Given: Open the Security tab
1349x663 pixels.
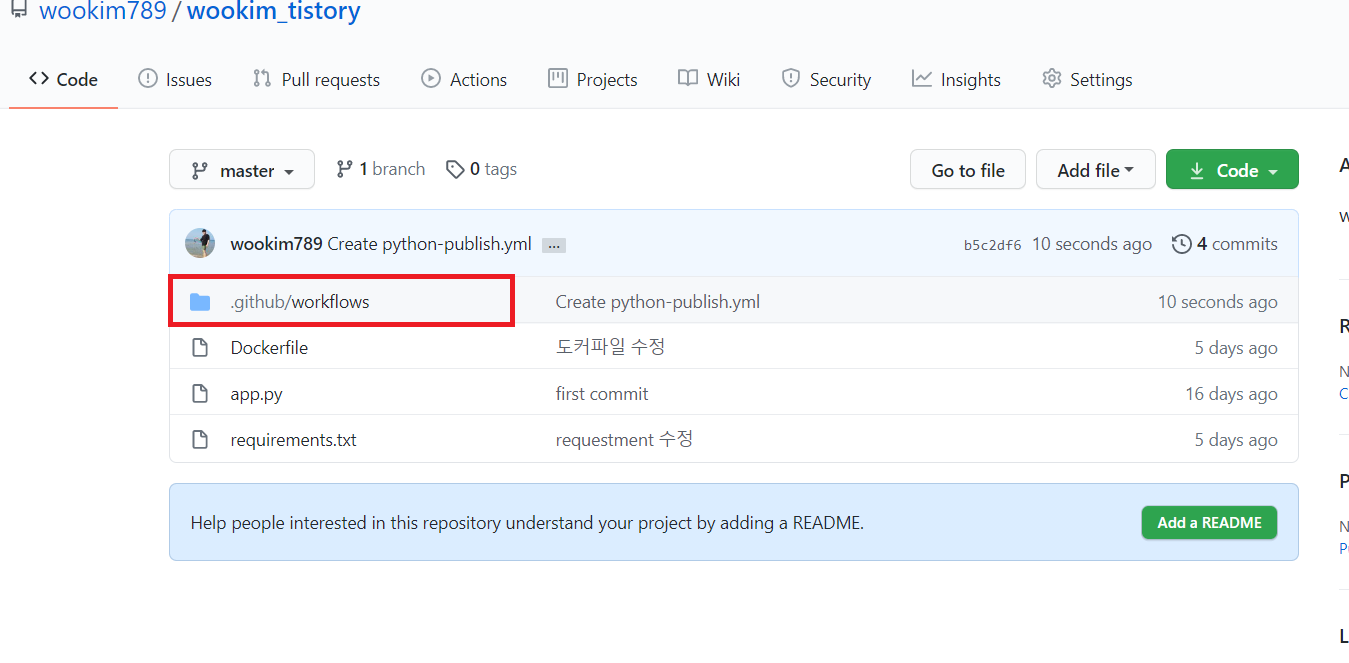Looking at the screenshot, I should pos(826,80).
